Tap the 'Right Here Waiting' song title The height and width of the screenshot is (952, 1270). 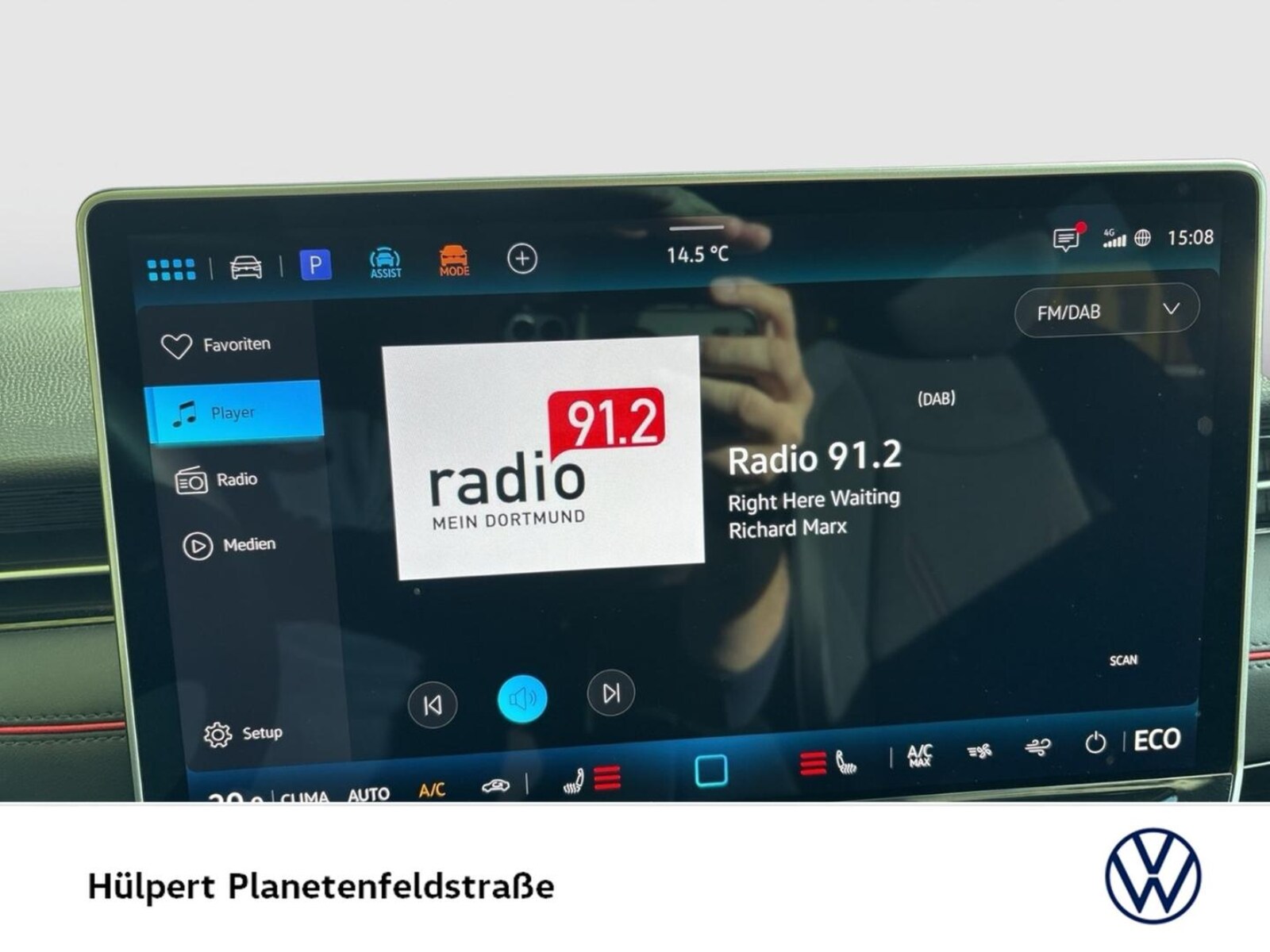point(814,501)
